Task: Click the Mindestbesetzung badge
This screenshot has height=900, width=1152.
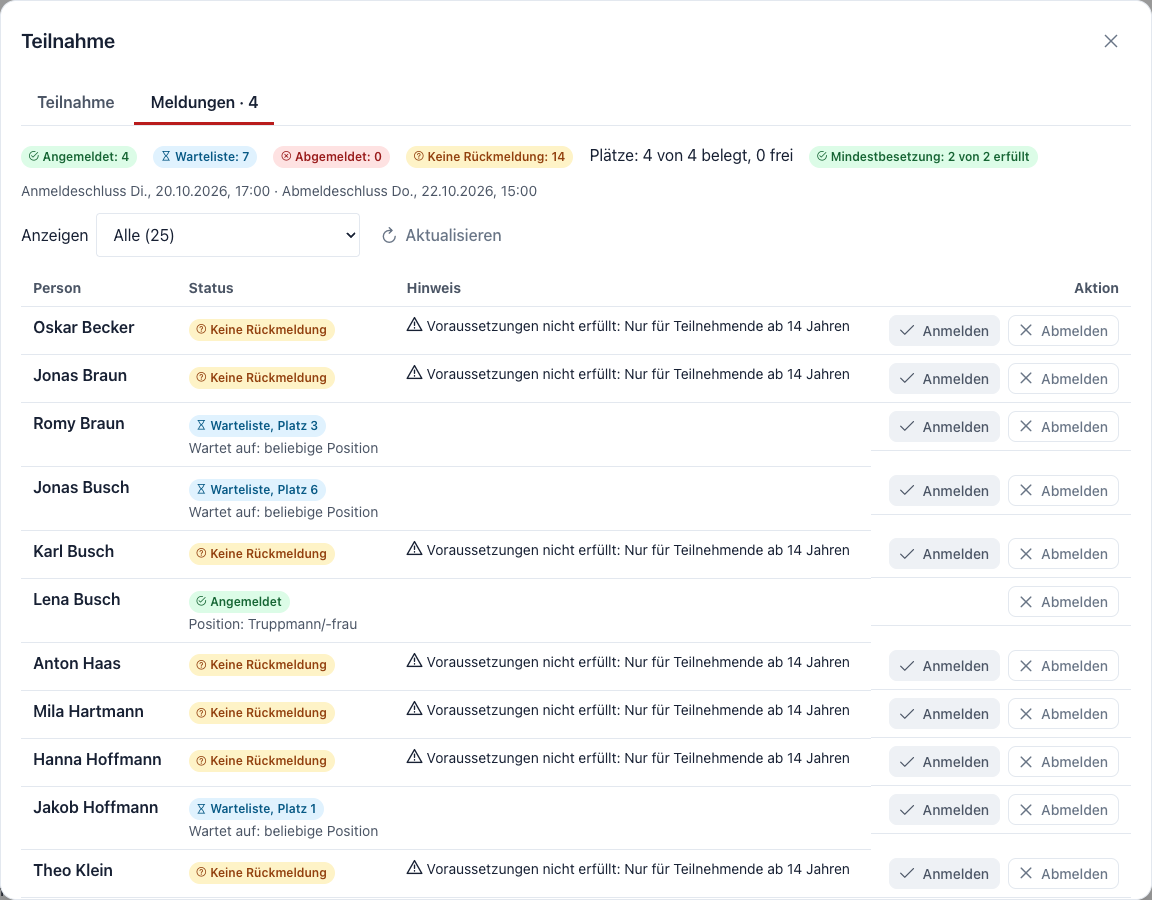Action: pyautogui.click(x=923, y=156)
